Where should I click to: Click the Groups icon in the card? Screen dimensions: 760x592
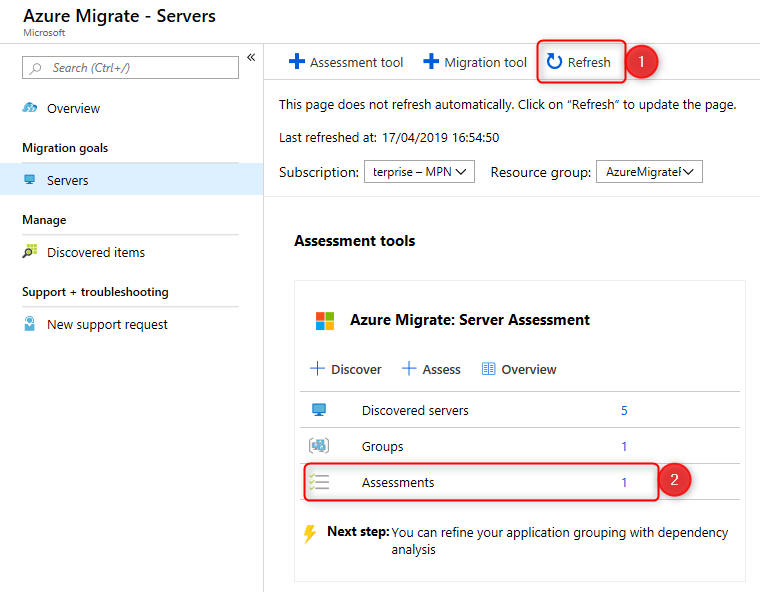point(319,445)
